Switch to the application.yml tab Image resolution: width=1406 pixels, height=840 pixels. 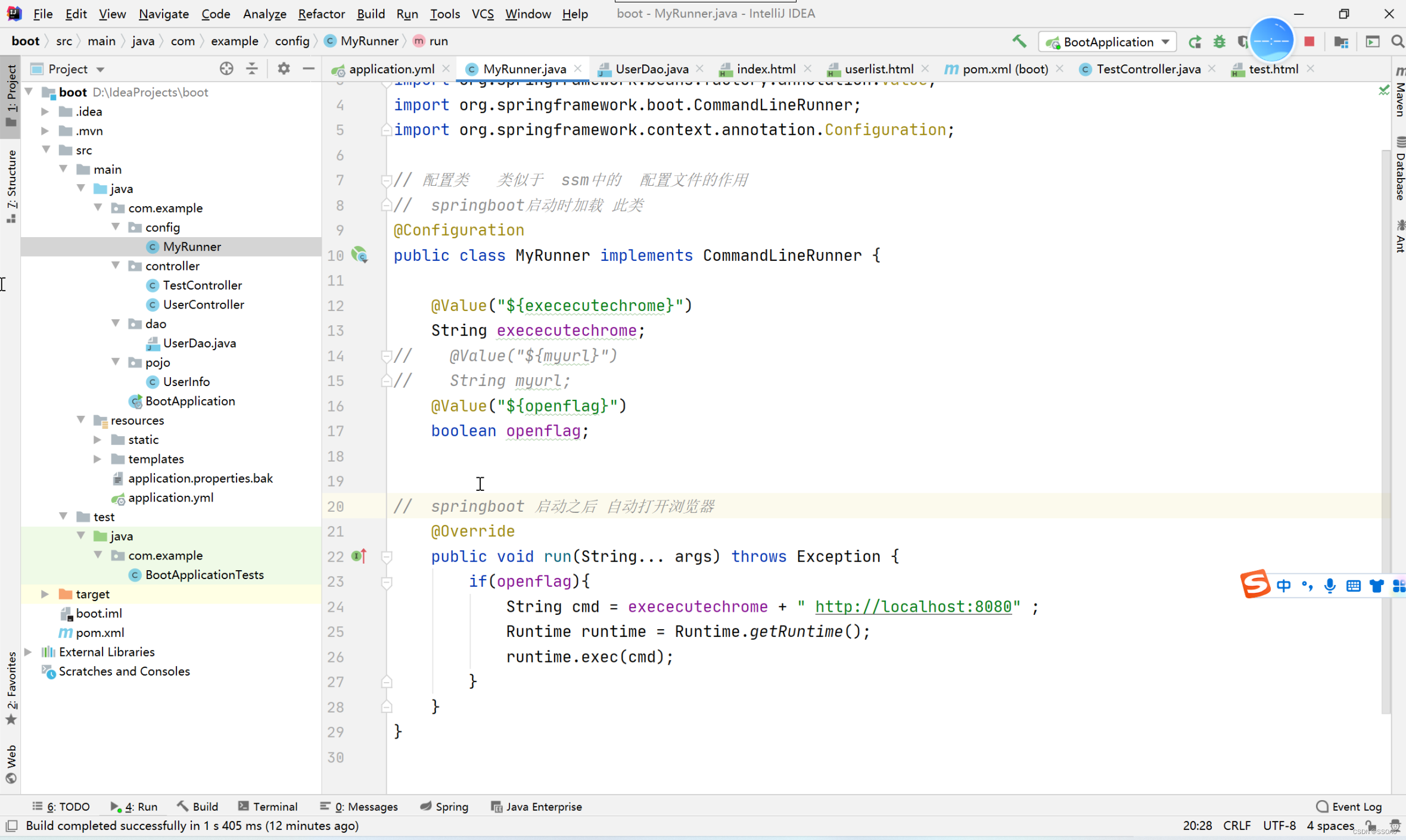(x=391, y=69)
